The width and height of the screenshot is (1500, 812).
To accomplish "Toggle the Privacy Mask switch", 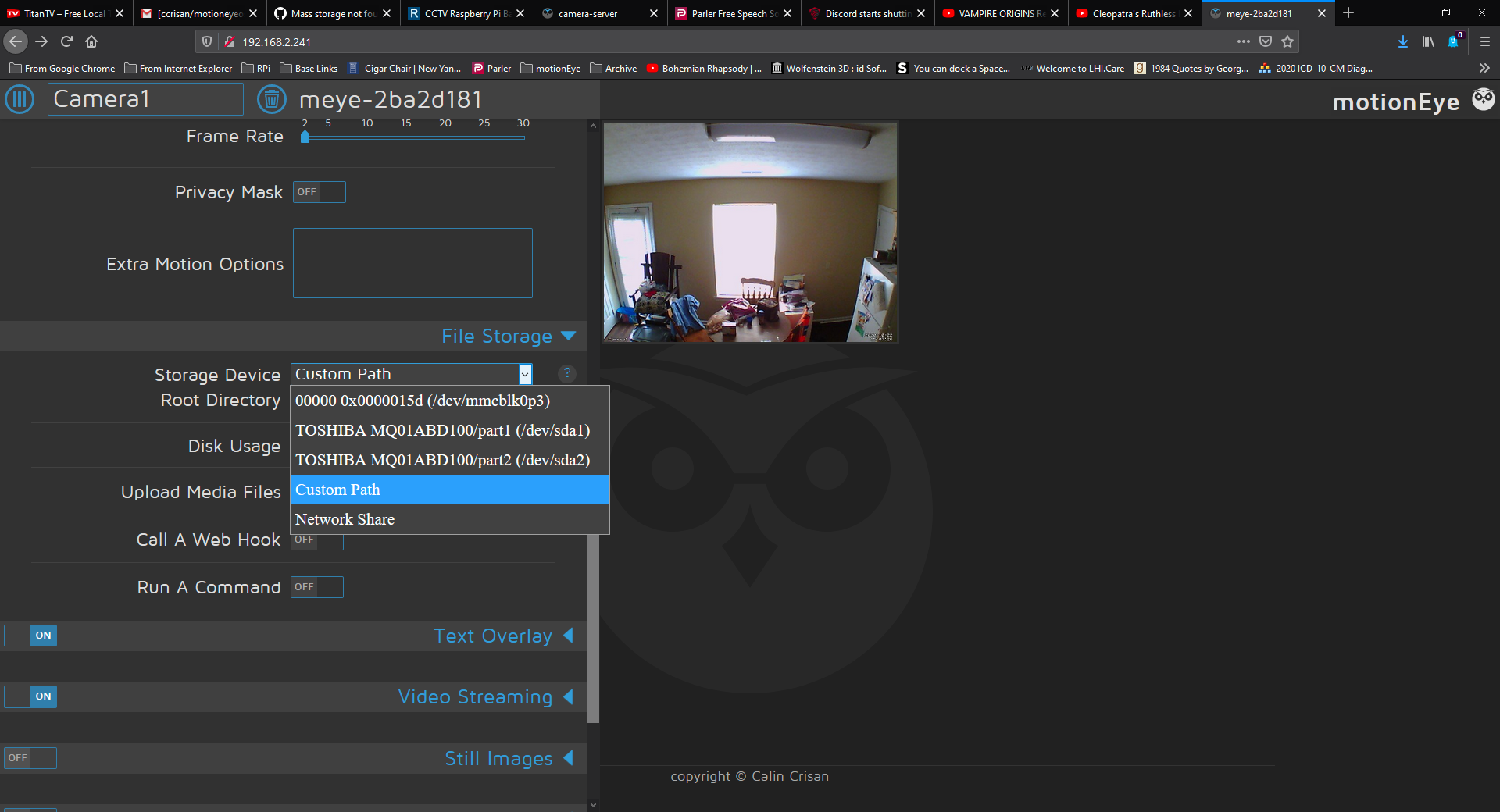I will click(x=320, y=192).
